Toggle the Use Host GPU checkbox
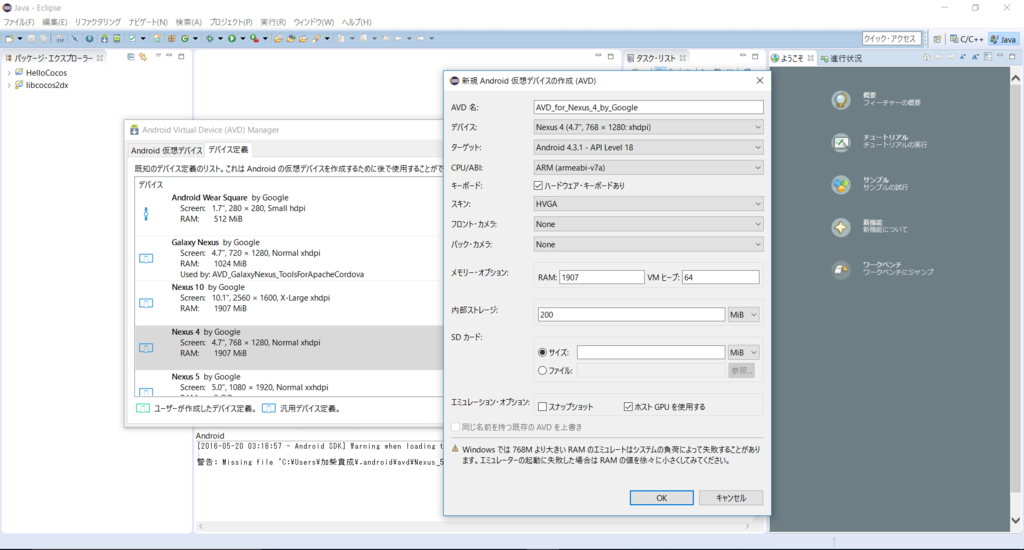This screenshot has height=550, width=1024. point(628,406)
